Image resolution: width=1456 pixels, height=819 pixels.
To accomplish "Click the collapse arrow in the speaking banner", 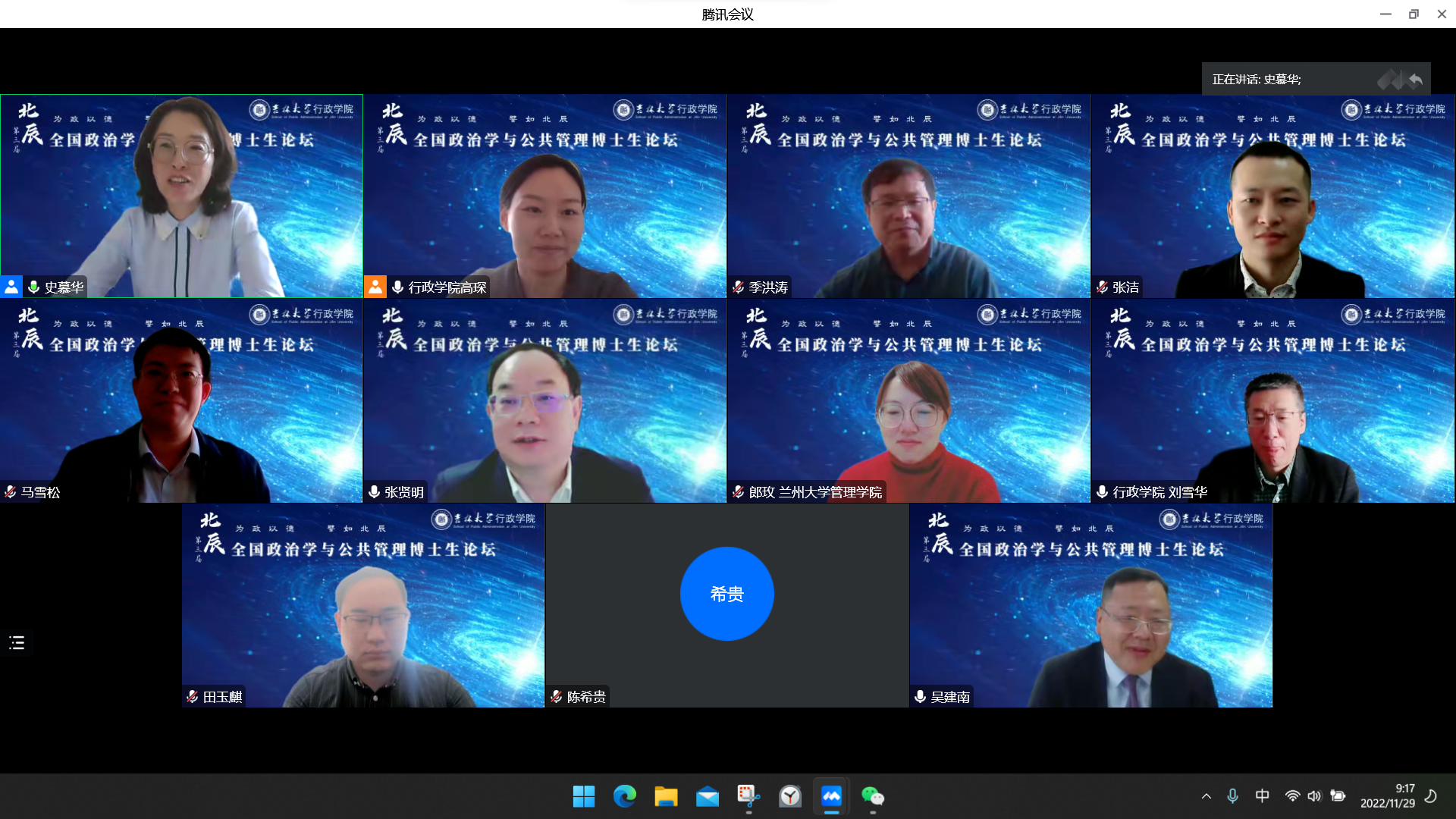I will [x=1415, y=79].
